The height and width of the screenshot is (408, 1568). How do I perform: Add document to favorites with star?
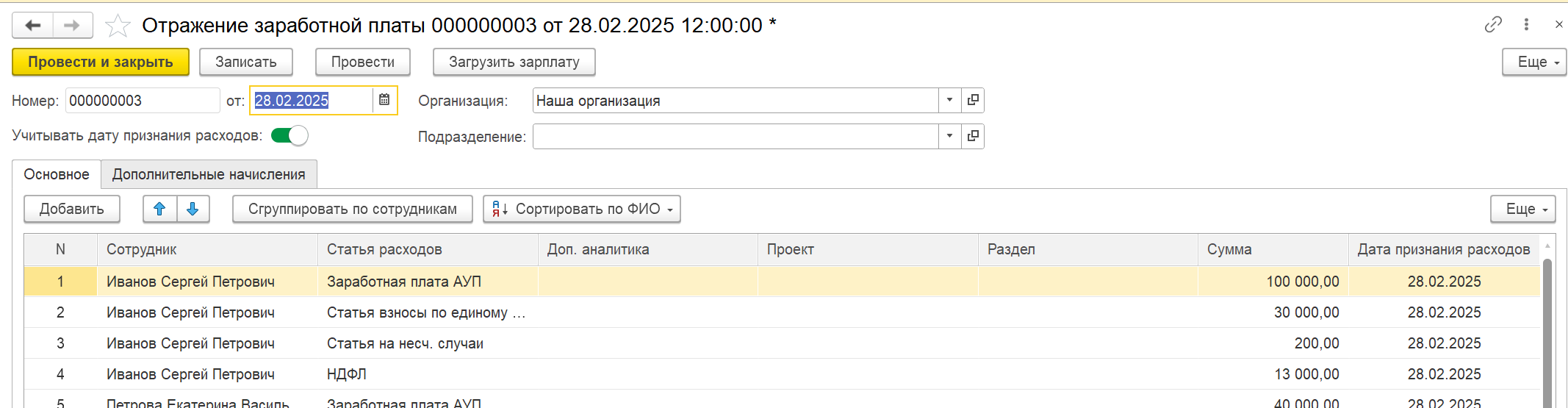(118, 26)
